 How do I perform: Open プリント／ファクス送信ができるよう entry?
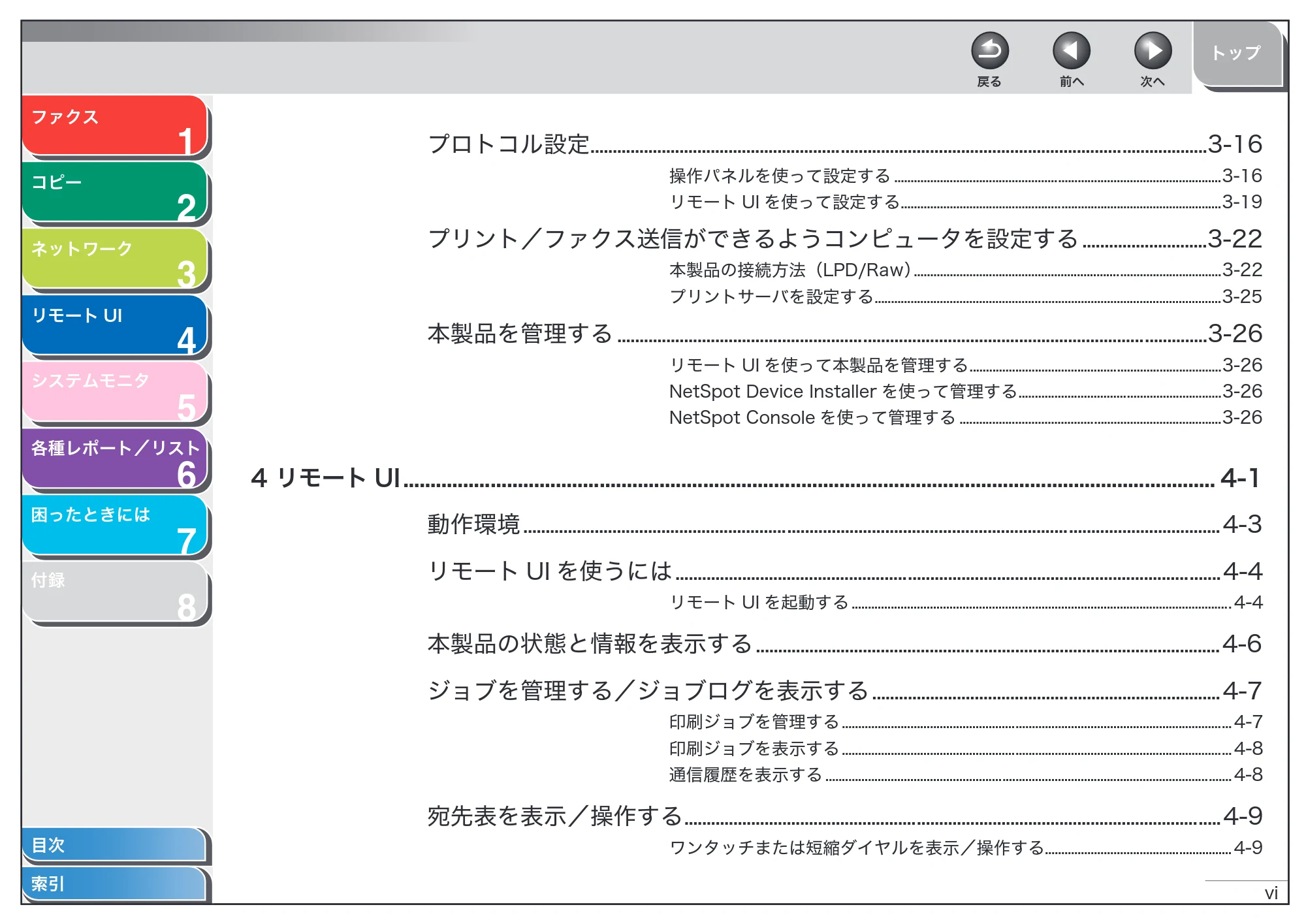pos(845,238)
